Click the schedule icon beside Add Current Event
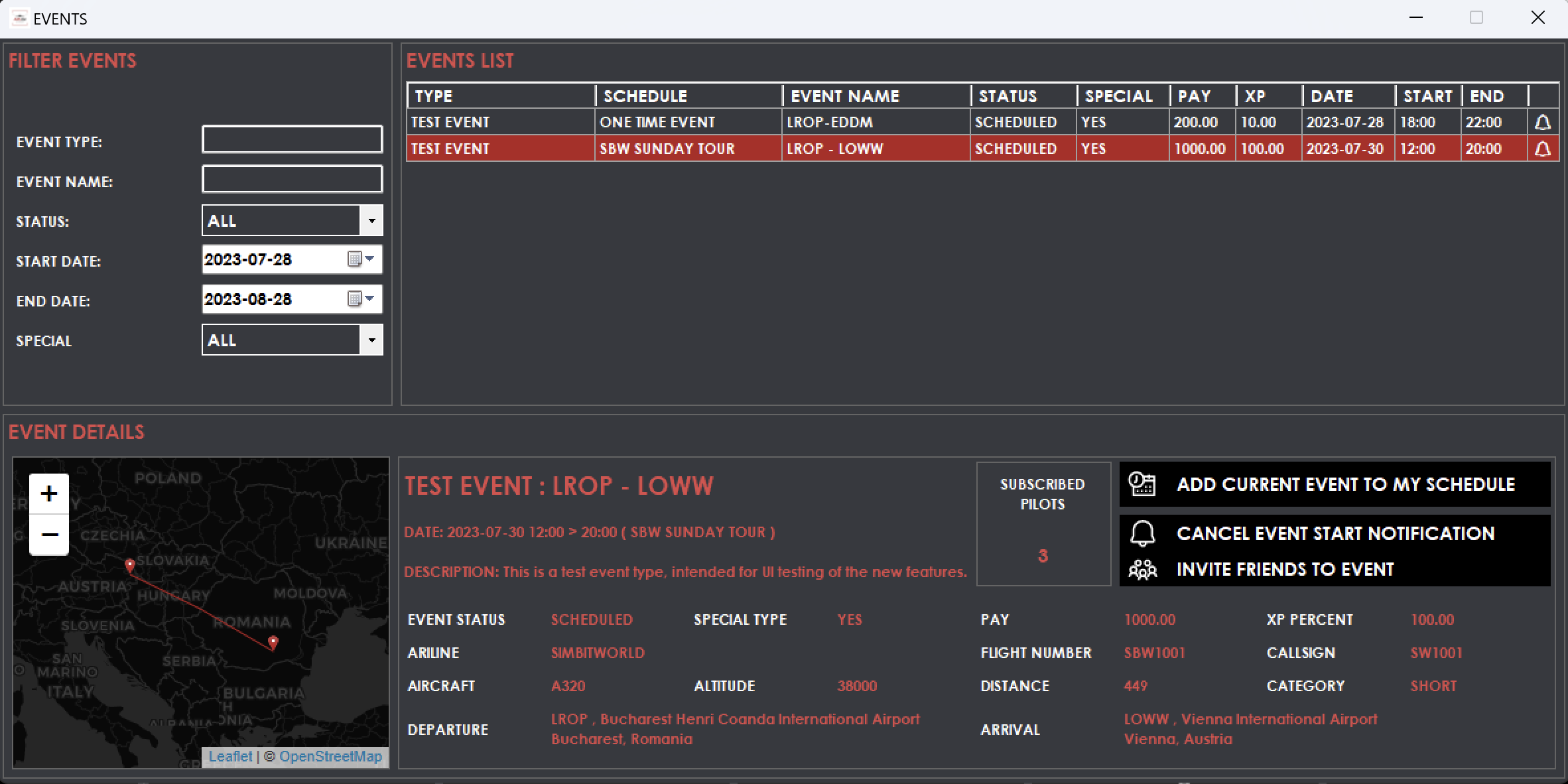The width and height of the screenshot is (1568, 784). (x=1142, y=484)
